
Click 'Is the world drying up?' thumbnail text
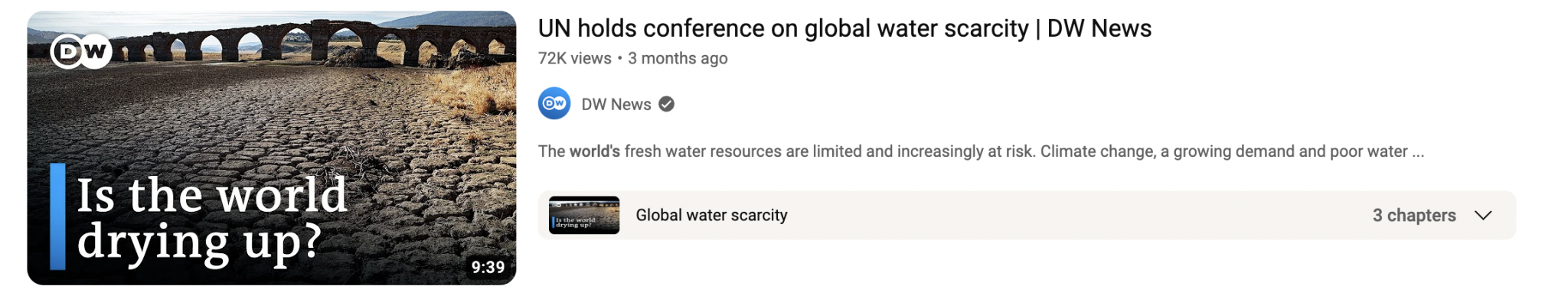212,219
